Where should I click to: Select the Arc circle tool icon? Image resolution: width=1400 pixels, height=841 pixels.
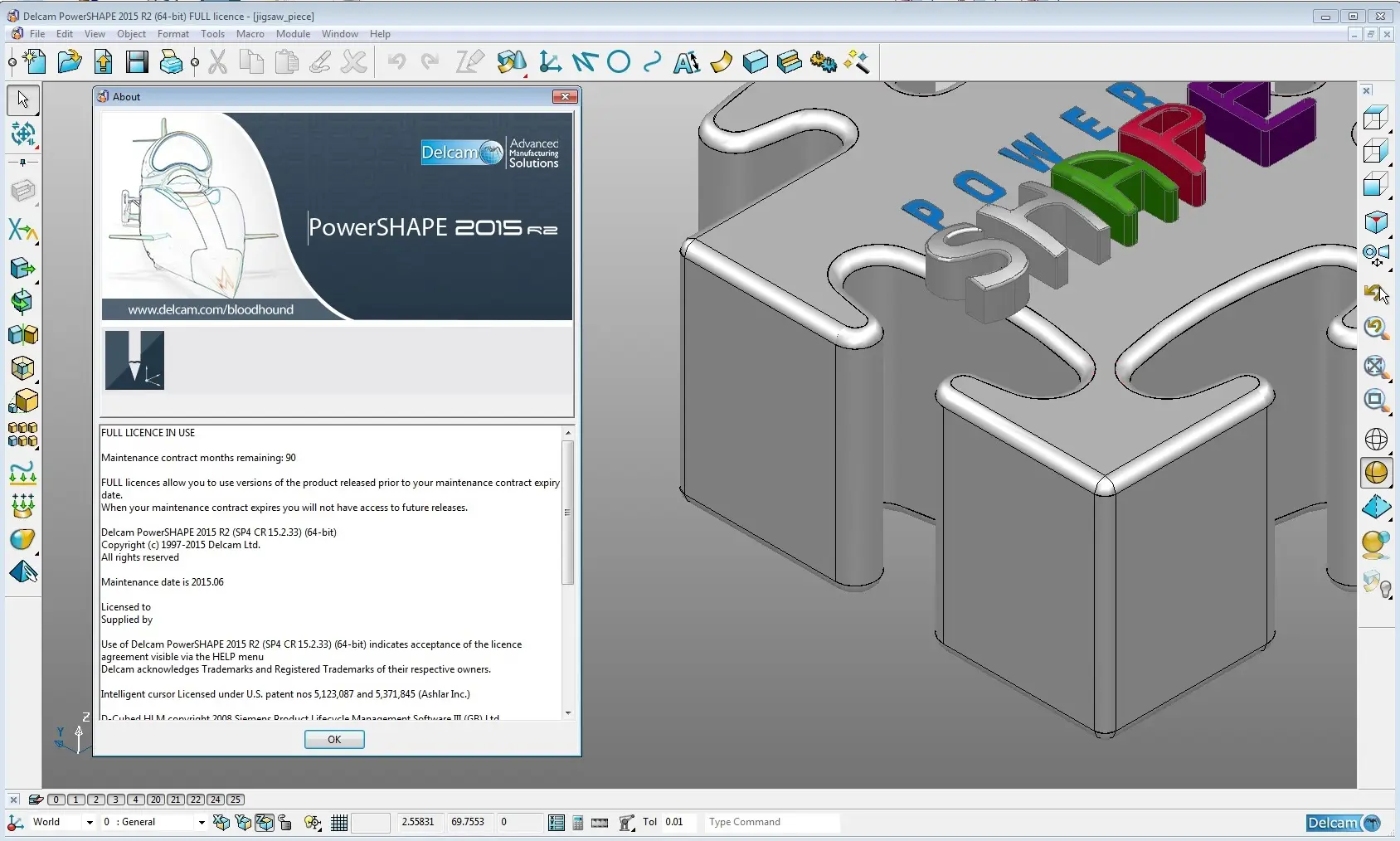tap(619, 61)
